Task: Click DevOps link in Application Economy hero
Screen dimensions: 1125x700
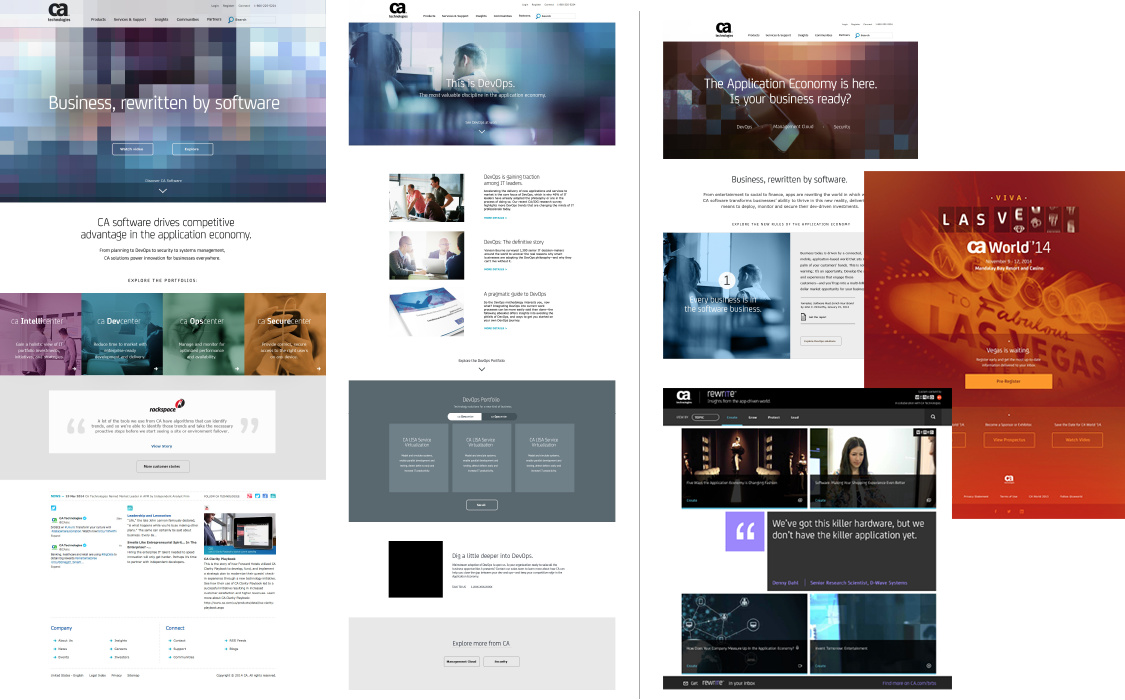Action: [x=744, y=127]
